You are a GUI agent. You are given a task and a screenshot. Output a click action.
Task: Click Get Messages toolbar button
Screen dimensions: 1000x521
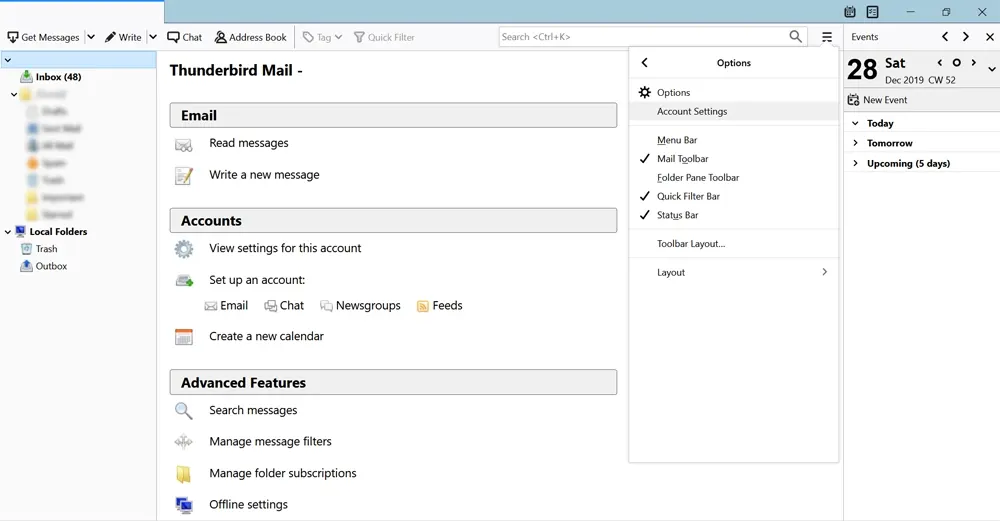(x=43, y=37)
